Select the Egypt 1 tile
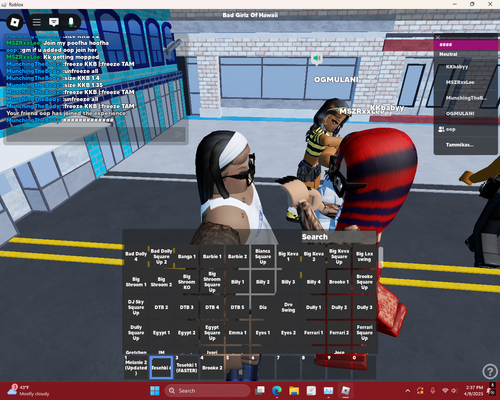 coord(161,333)
